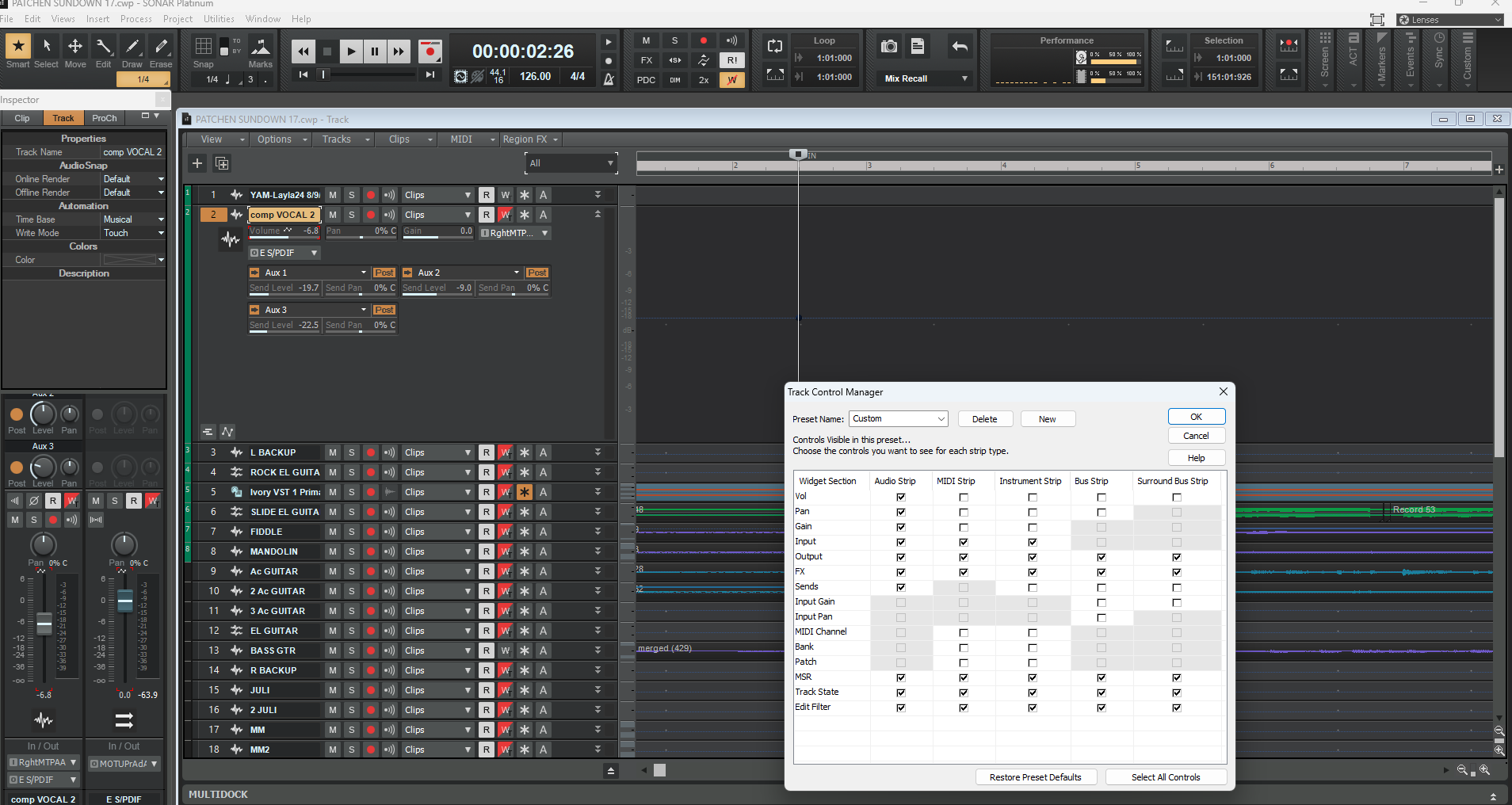
Task: Select the Erase tool
Action: tap(161, 52)
